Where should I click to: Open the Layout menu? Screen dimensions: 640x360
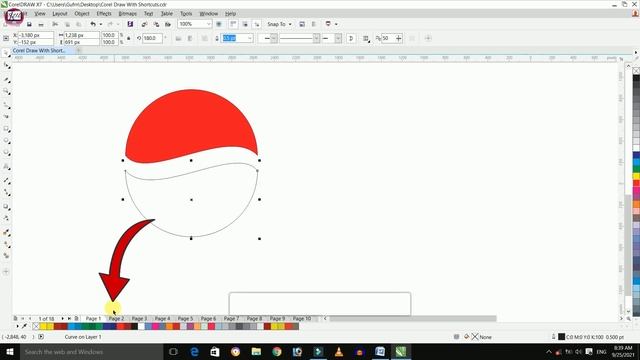pyautogui.click(x=60, y=13)
